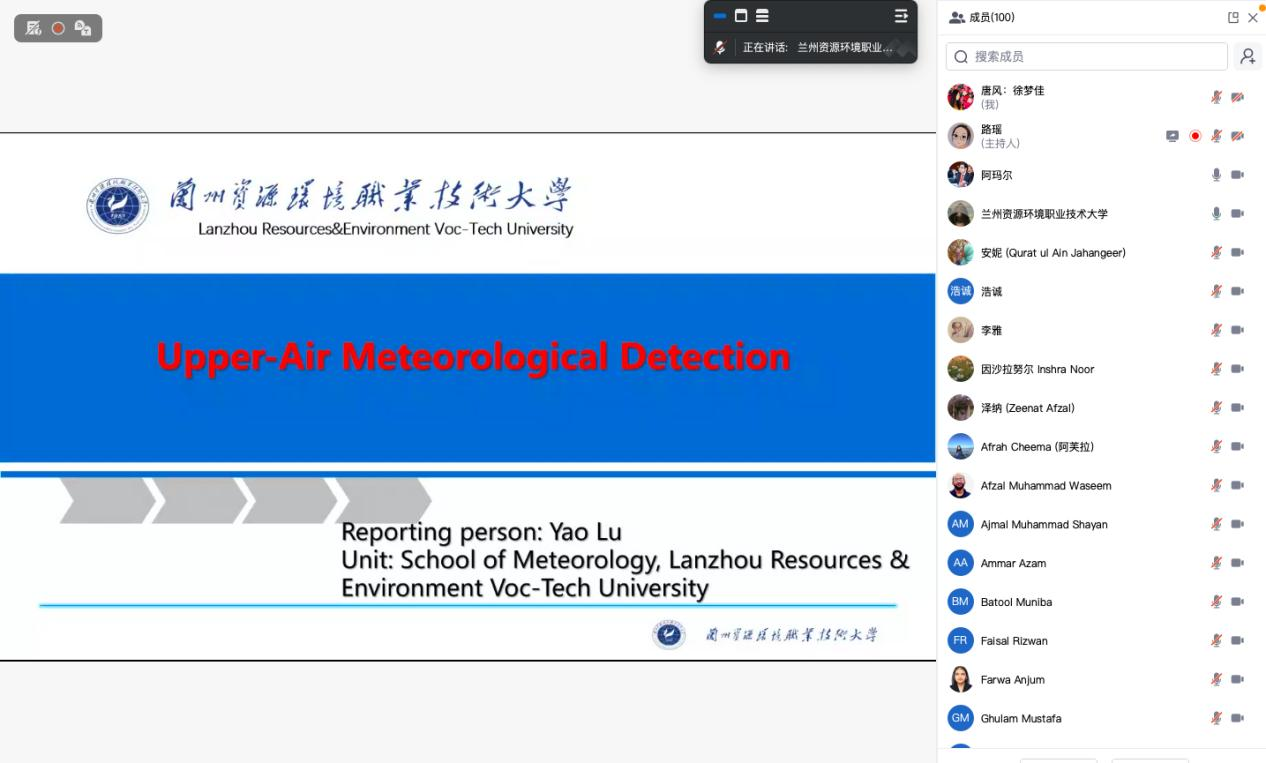Toggle microphone for 唐风：徐梦佳

pos(1217,97)
